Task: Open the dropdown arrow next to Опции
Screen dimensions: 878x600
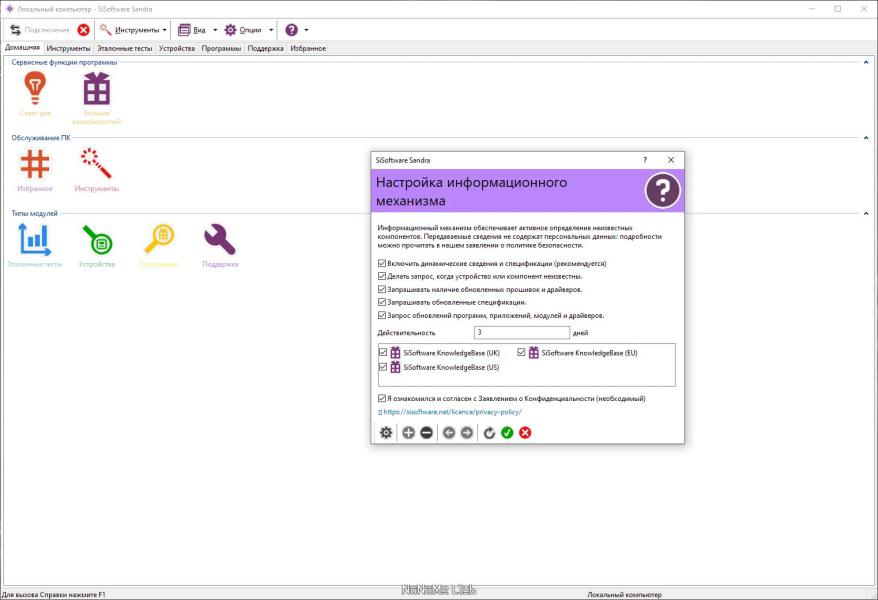Action: coord(271,30)
